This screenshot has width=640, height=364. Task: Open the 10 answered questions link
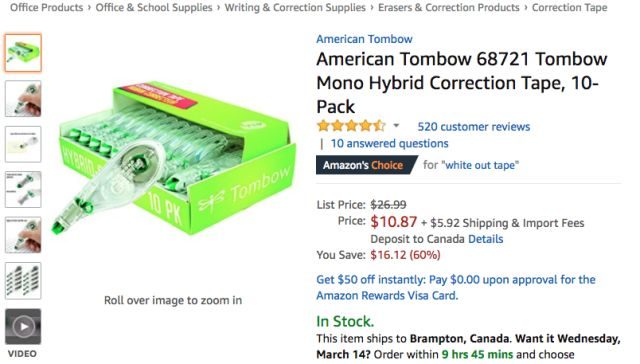tap(389, 143)
